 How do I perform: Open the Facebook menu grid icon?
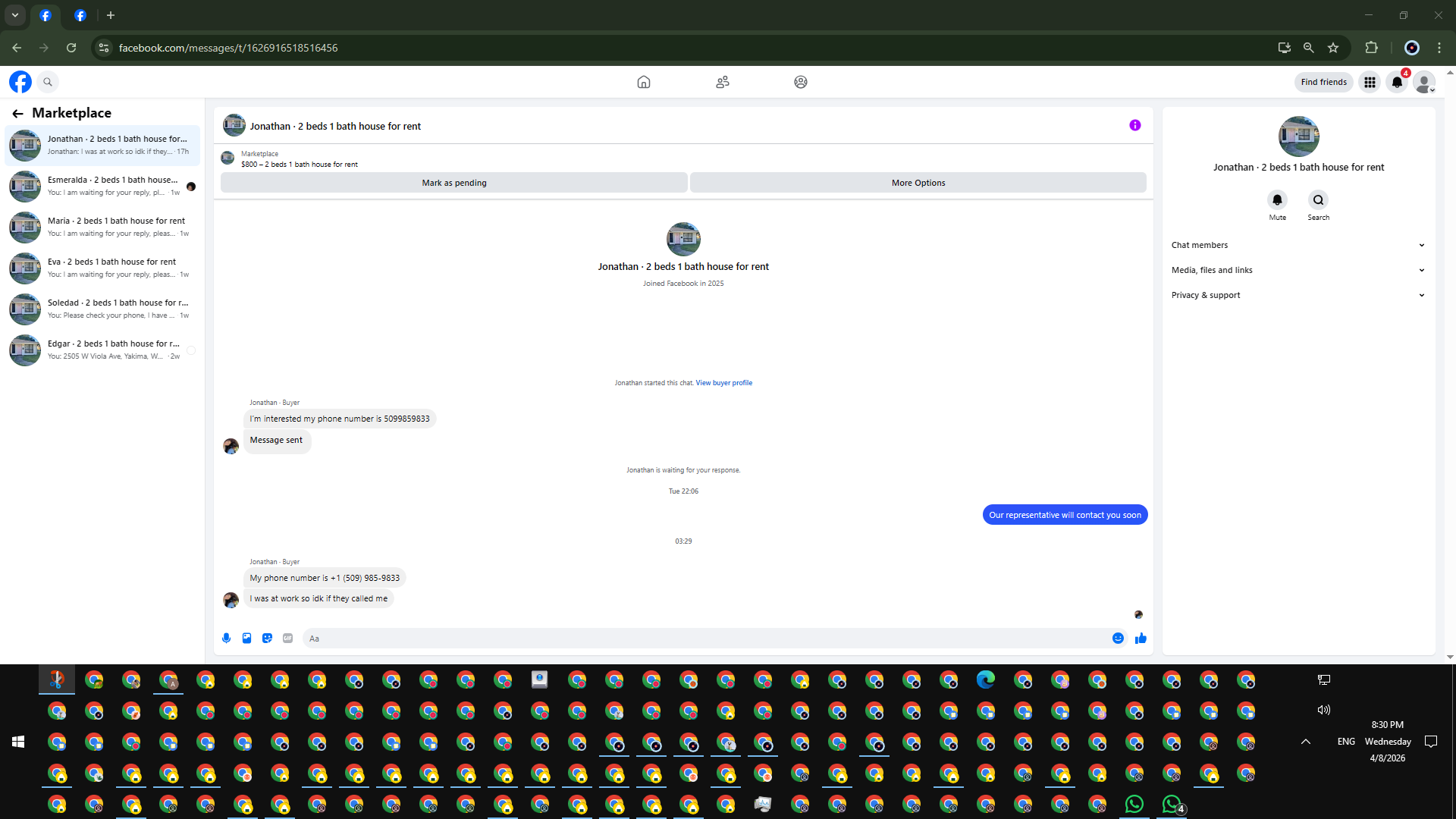(x=1370, y=82)
